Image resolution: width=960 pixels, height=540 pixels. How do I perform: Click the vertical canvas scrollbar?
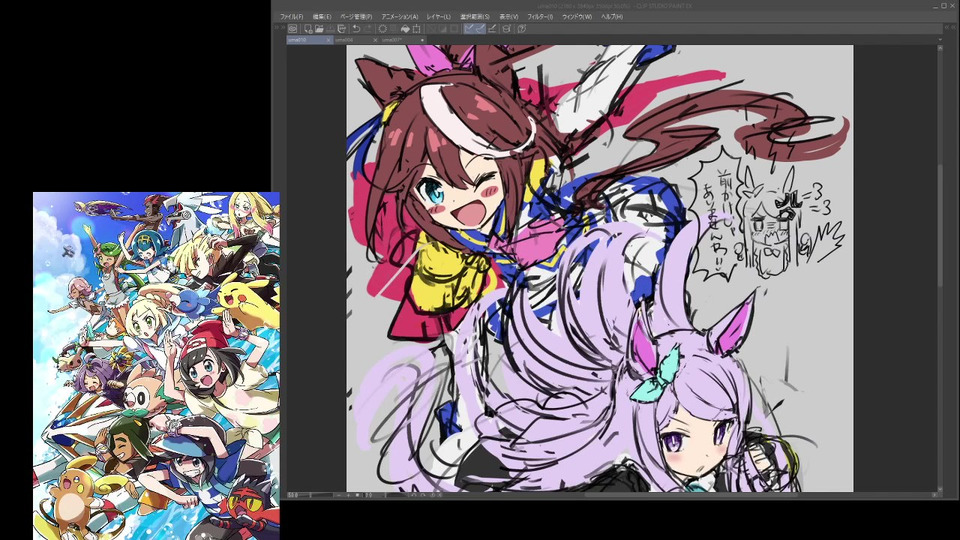coord(940,225)
